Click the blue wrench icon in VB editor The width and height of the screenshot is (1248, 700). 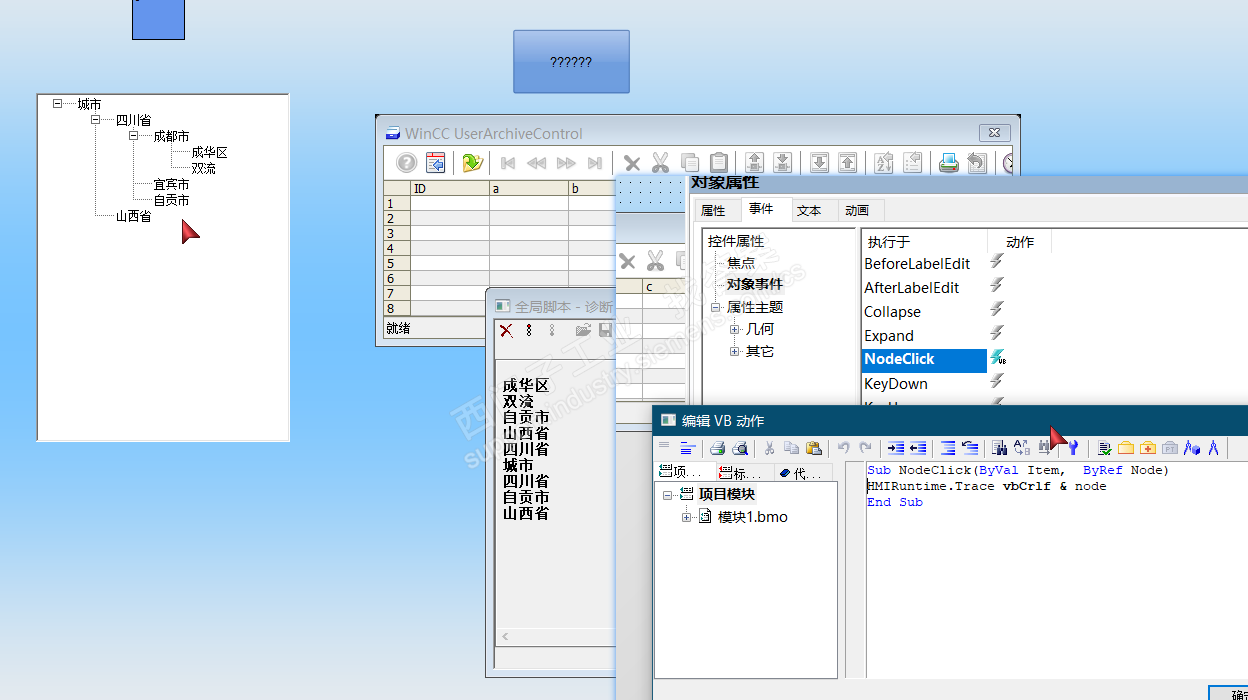(1073, 448)
